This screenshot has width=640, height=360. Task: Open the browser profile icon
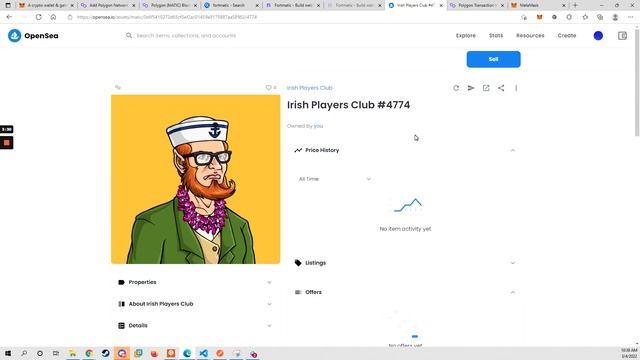pos(615,17)
